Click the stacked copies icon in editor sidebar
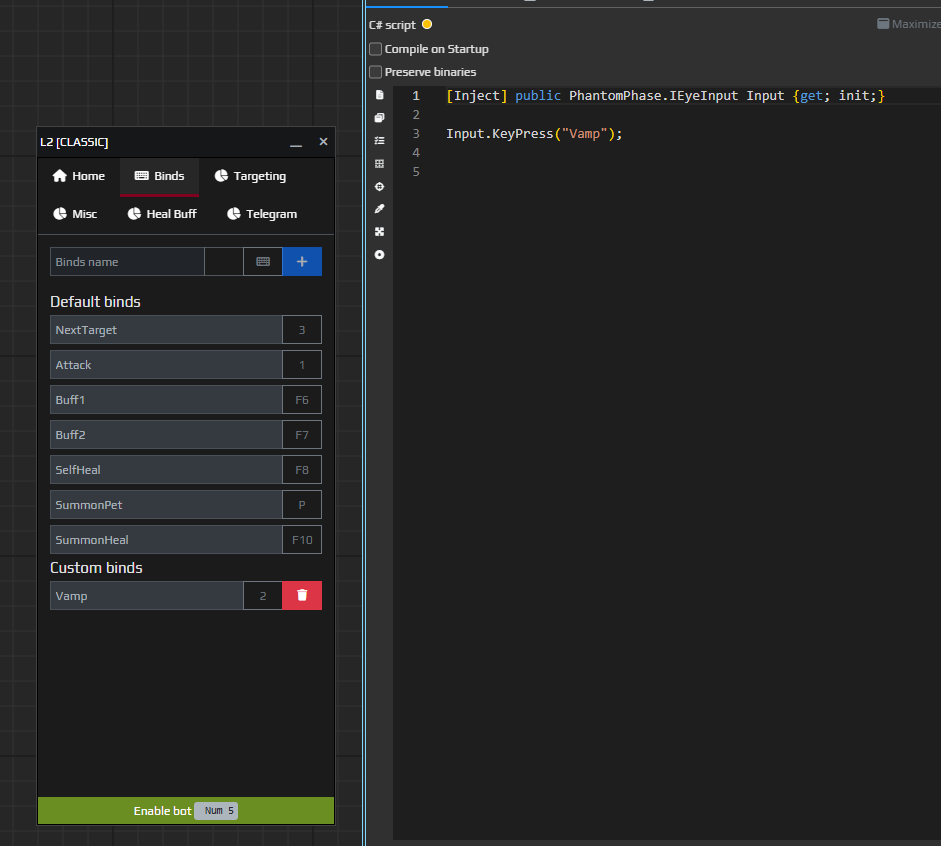This screenshot has height=846, width=941. [379, 118]
